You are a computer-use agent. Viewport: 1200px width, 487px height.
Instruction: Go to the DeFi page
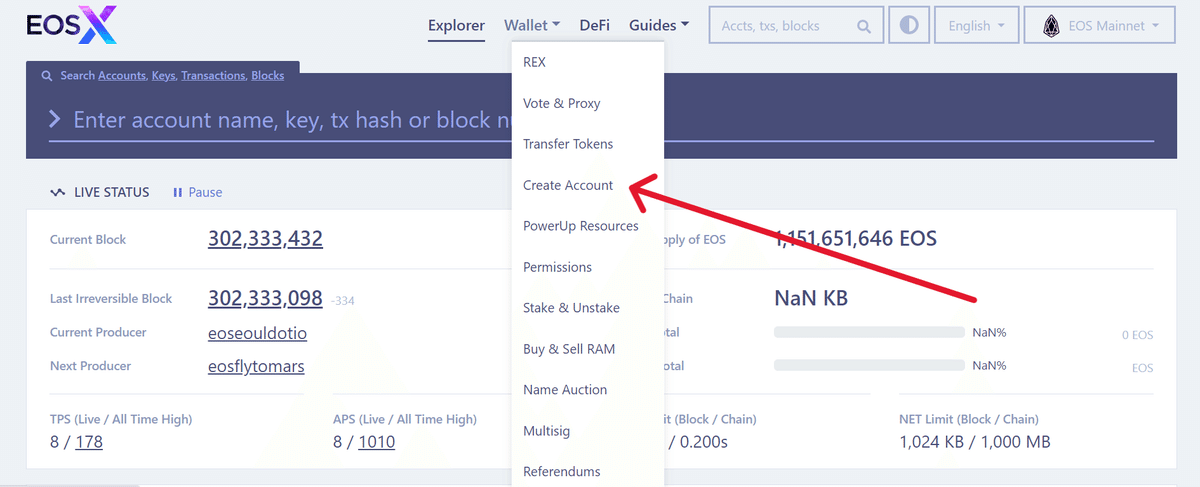click(x=594, y=26)
